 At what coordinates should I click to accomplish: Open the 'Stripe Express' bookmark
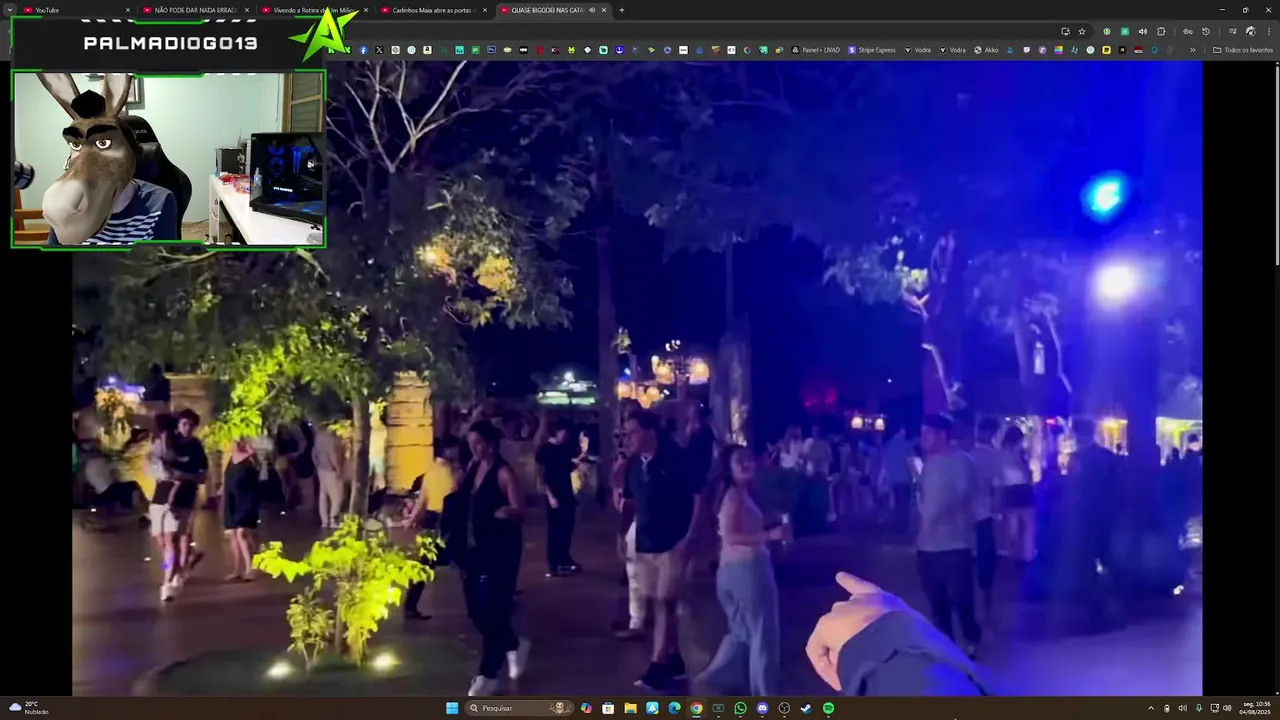pyautogui.click(x=872, y=50)
